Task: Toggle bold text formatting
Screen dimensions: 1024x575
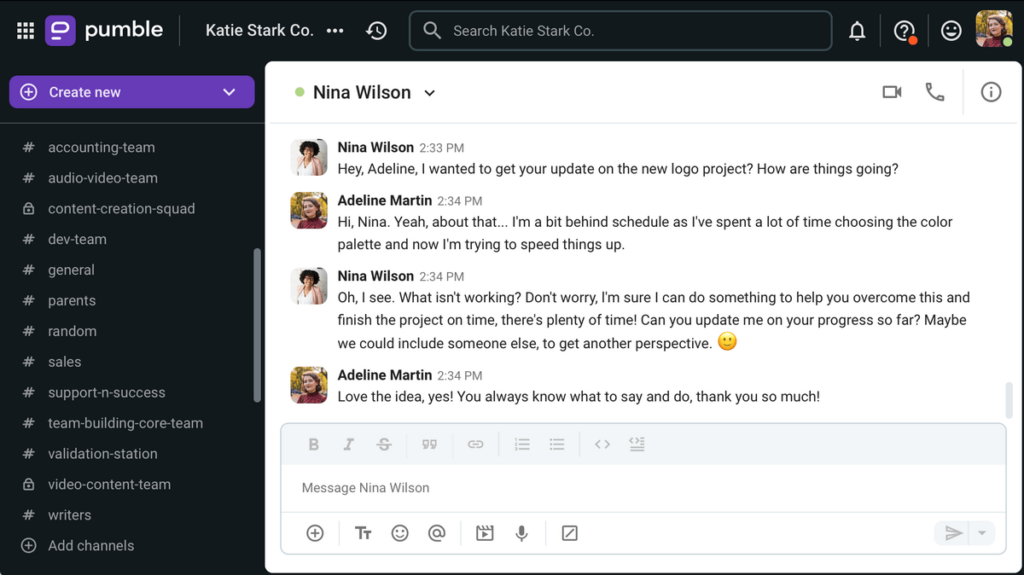Action: pos(313,444)
